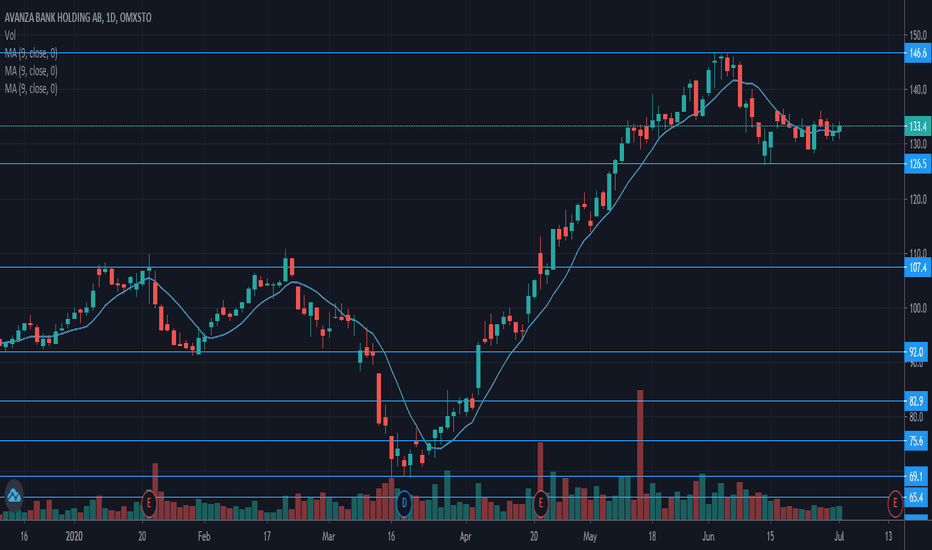Open the earnings marker near Apr 20
Screen dimensions: 932x550
tap(540, 504)
